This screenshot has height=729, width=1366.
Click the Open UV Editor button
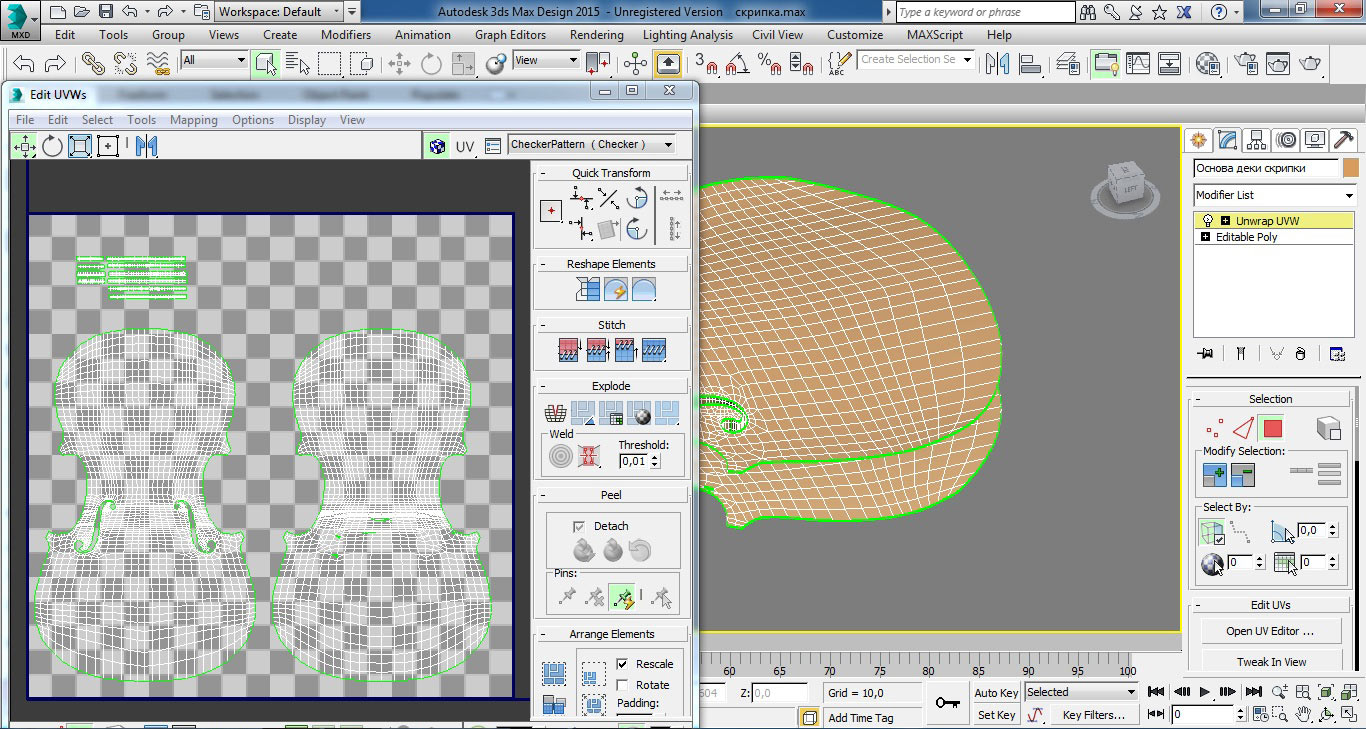point(1270,631)
